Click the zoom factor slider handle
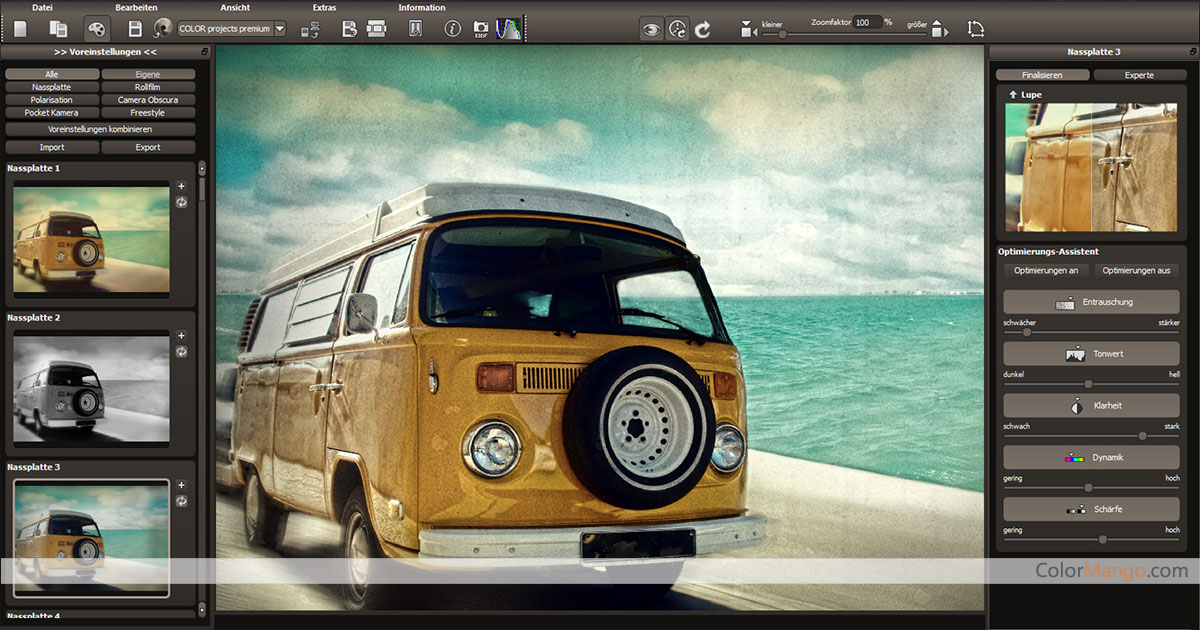The image size is (1200, 630). tap(782, 35)
